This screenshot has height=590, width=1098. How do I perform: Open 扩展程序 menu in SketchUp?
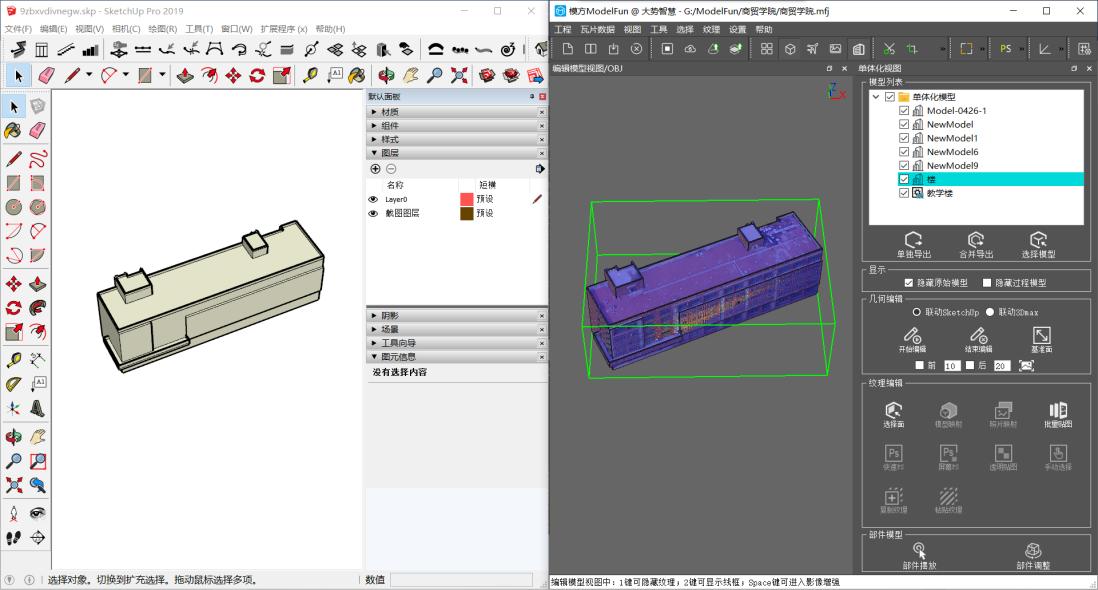click(x=284, y=29)
